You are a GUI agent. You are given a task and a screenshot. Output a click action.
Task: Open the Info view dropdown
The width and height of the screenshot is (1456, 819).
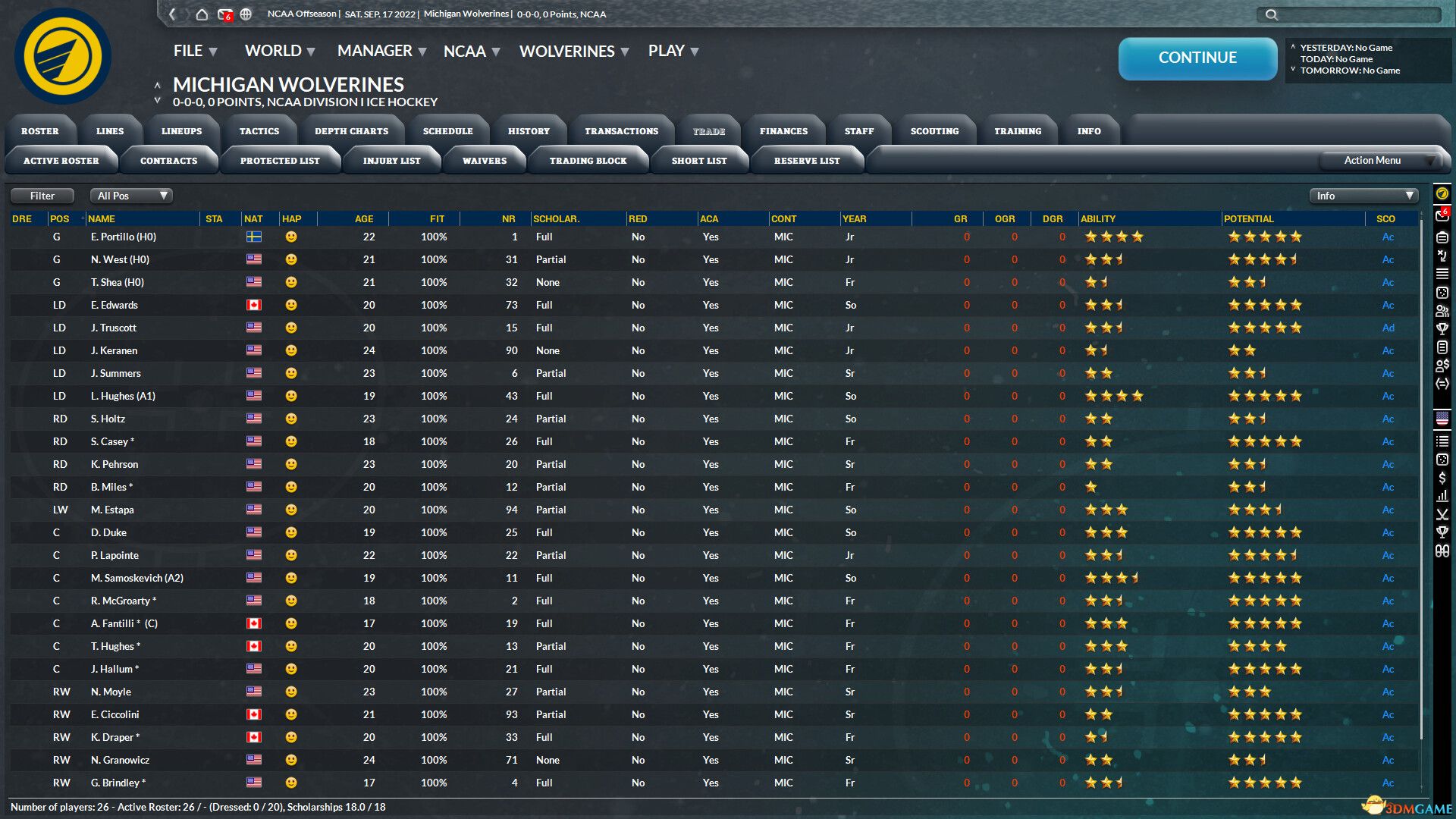coord(1363,196)
